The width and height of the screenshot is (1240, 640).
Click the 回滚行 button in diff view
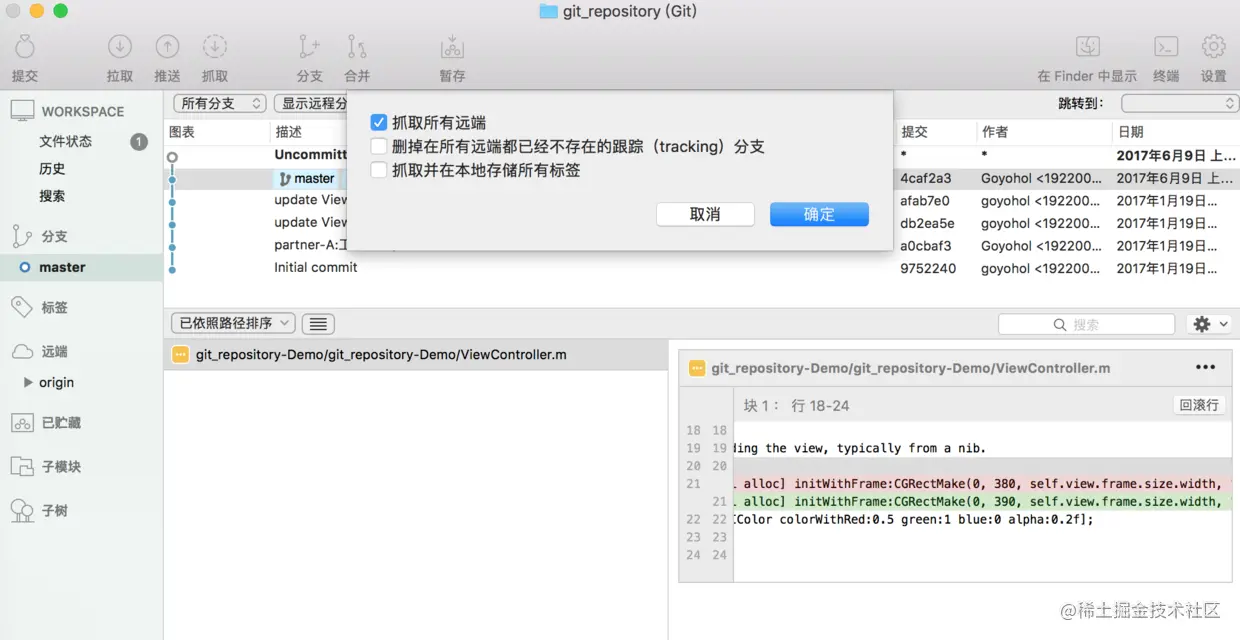1199,405
